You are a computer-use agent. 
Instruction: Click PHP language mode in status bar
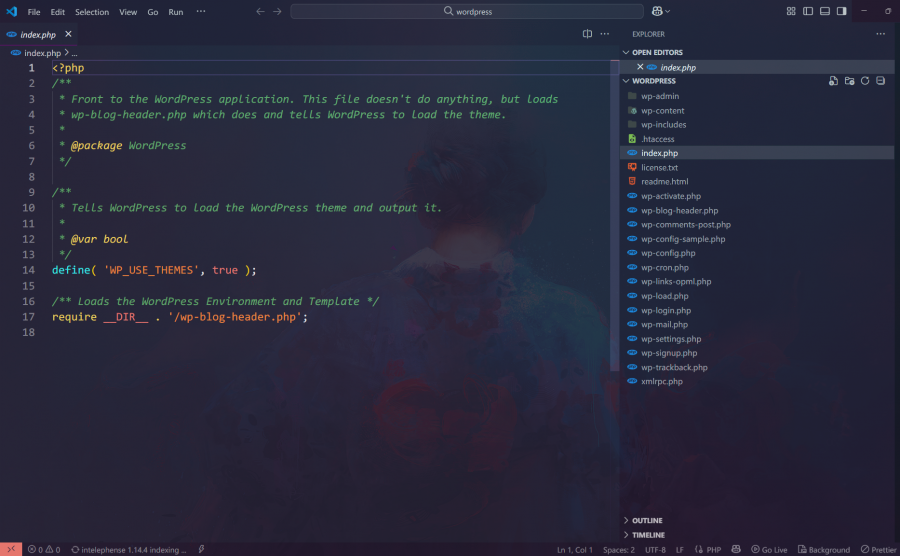point(708,549)
